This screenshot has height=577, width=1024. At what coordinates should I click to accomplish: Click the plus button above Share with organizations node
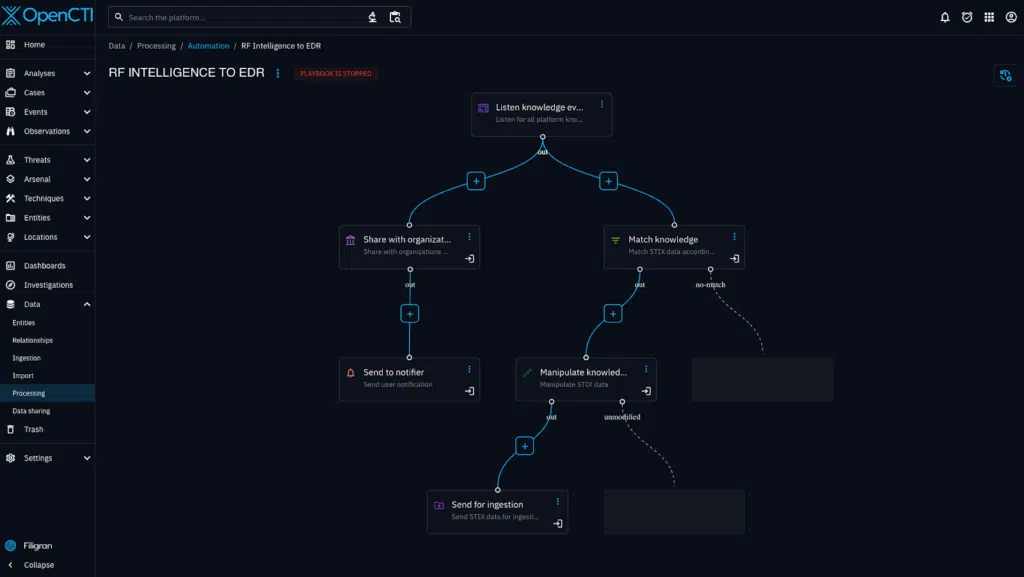tap(475, 181)
